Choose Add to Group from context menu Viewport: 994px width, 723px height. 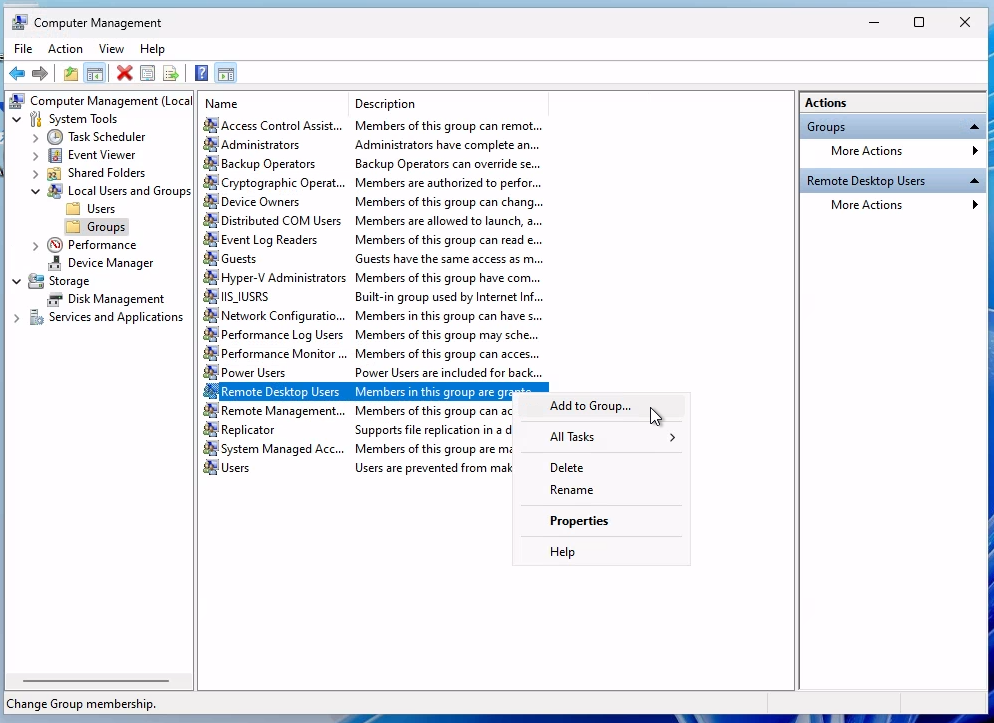click(590, 406)
